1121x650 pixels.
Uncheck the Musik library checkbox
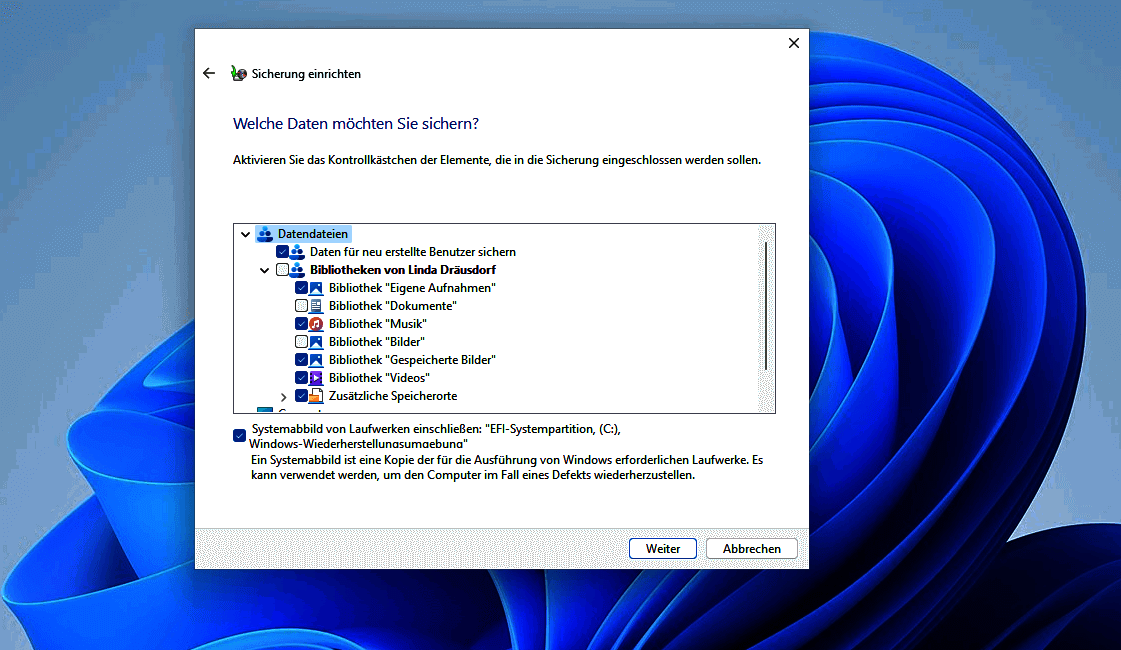pos(301,324)
